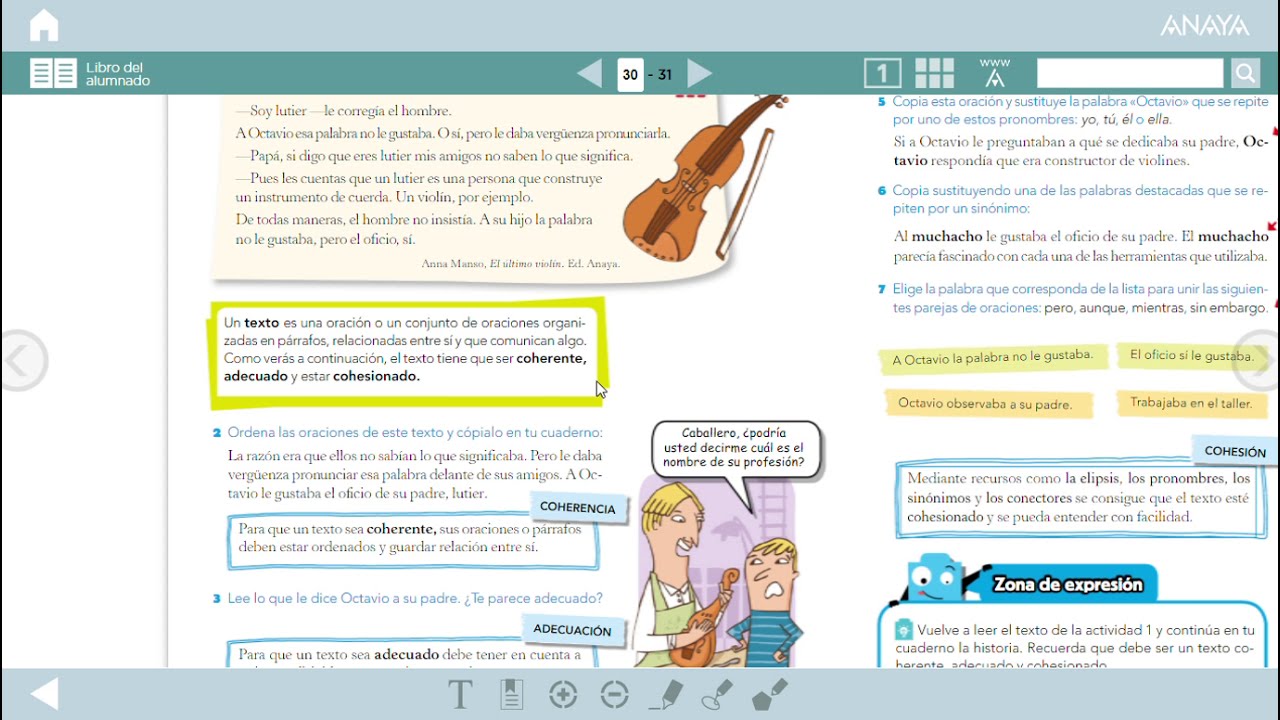Click the citation 'Anna Manso, El último violín'
This screenshot has height=720, width=1280.
click(521, 264)
